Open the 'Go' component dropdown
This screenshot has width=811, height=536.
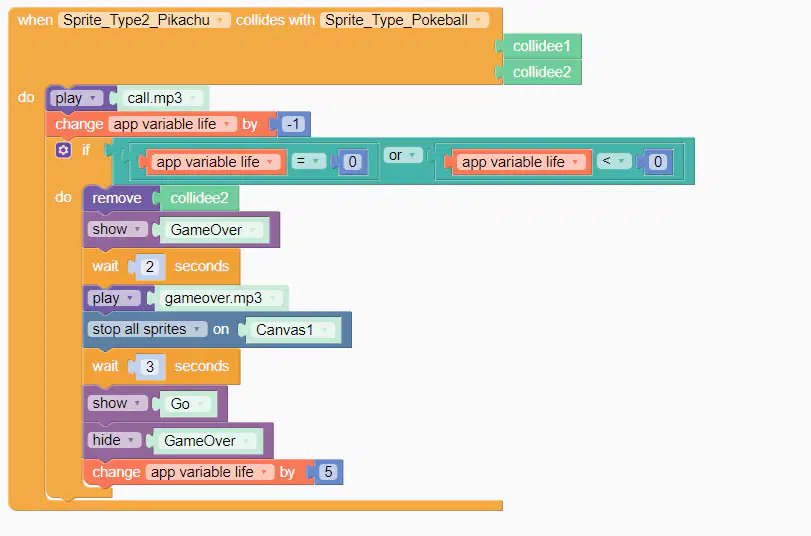tap(187, 404)
